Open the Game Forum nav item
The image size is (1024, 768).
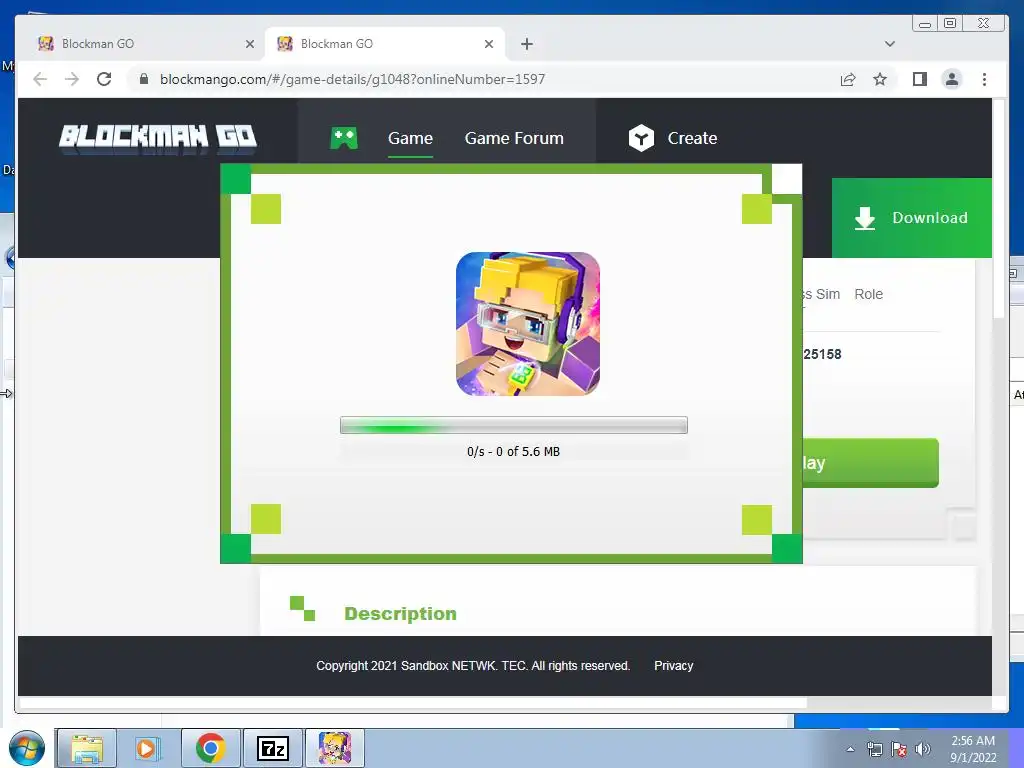514,138
